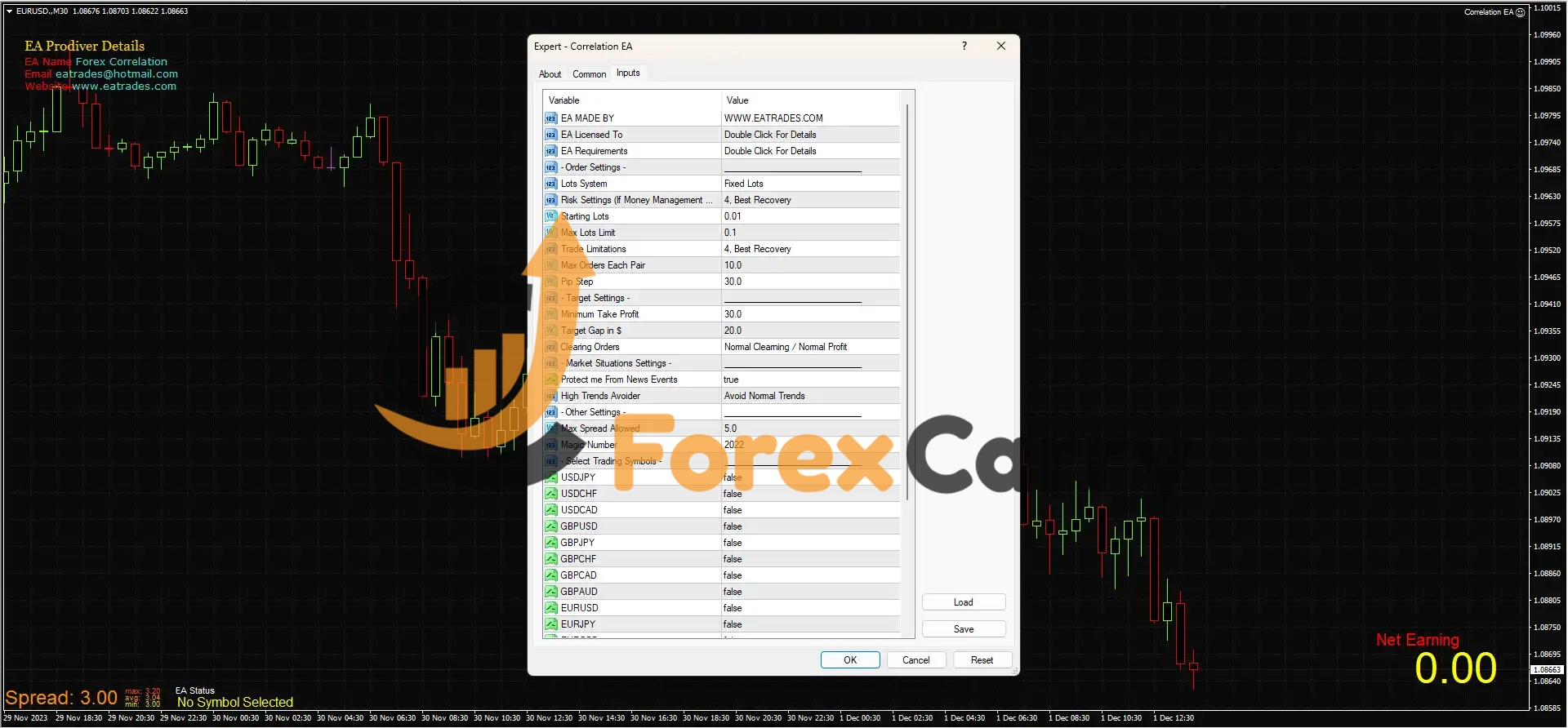Confirm settings with the OK button
The height and width of the screenshot is (728, 1568).
coord(850,660)
